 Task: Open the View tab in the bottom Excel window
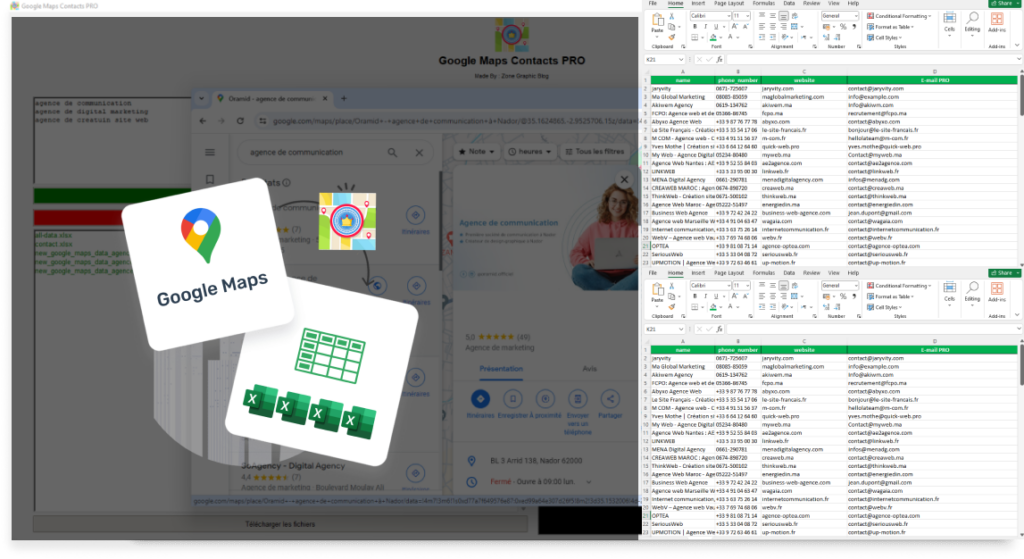(x=834, y=273)
